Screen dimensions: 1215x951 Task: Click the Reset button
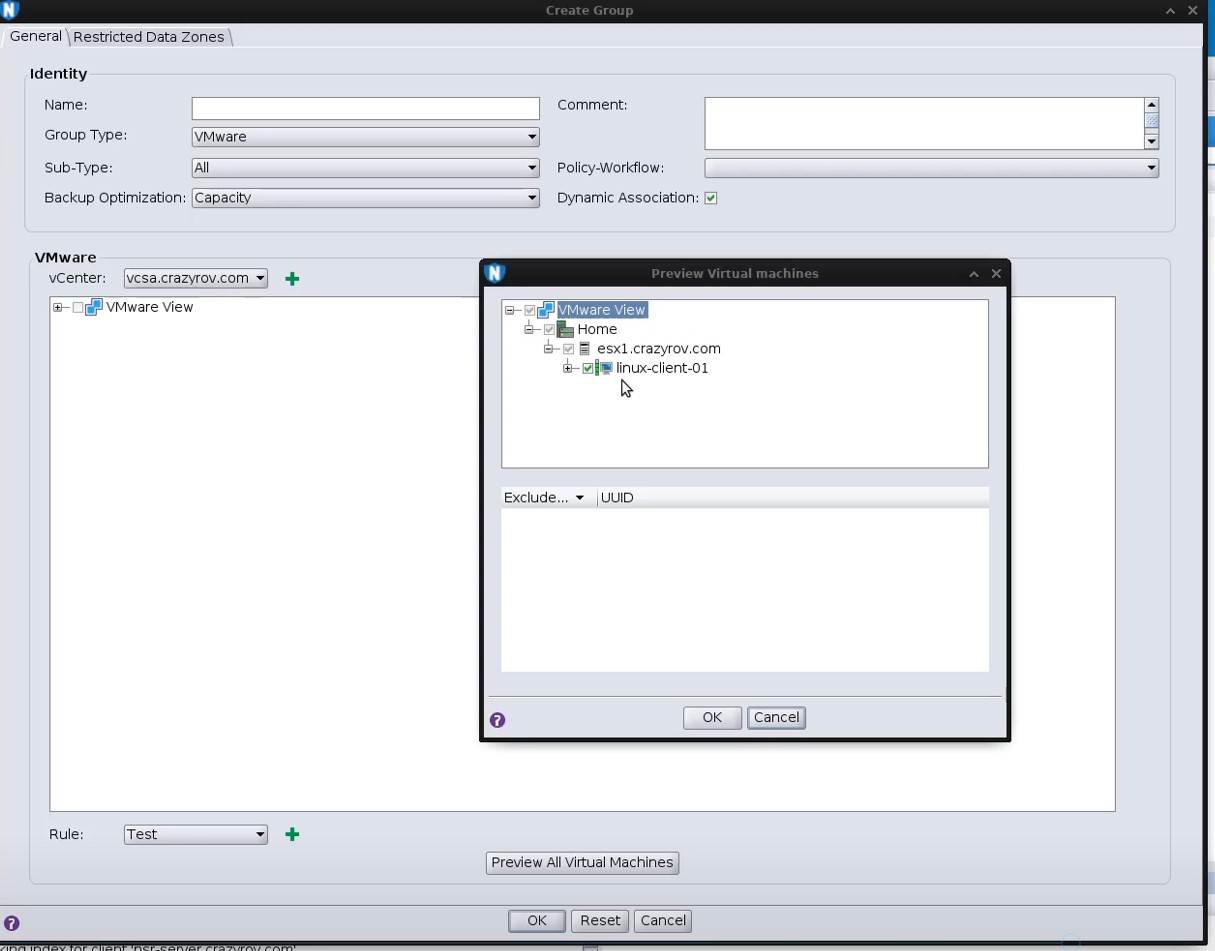pos(600,921)
